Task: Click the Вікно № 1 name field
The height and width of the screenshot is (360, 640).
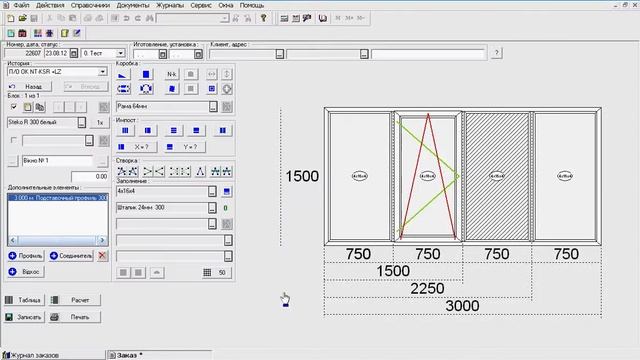Action: (58, 161)
